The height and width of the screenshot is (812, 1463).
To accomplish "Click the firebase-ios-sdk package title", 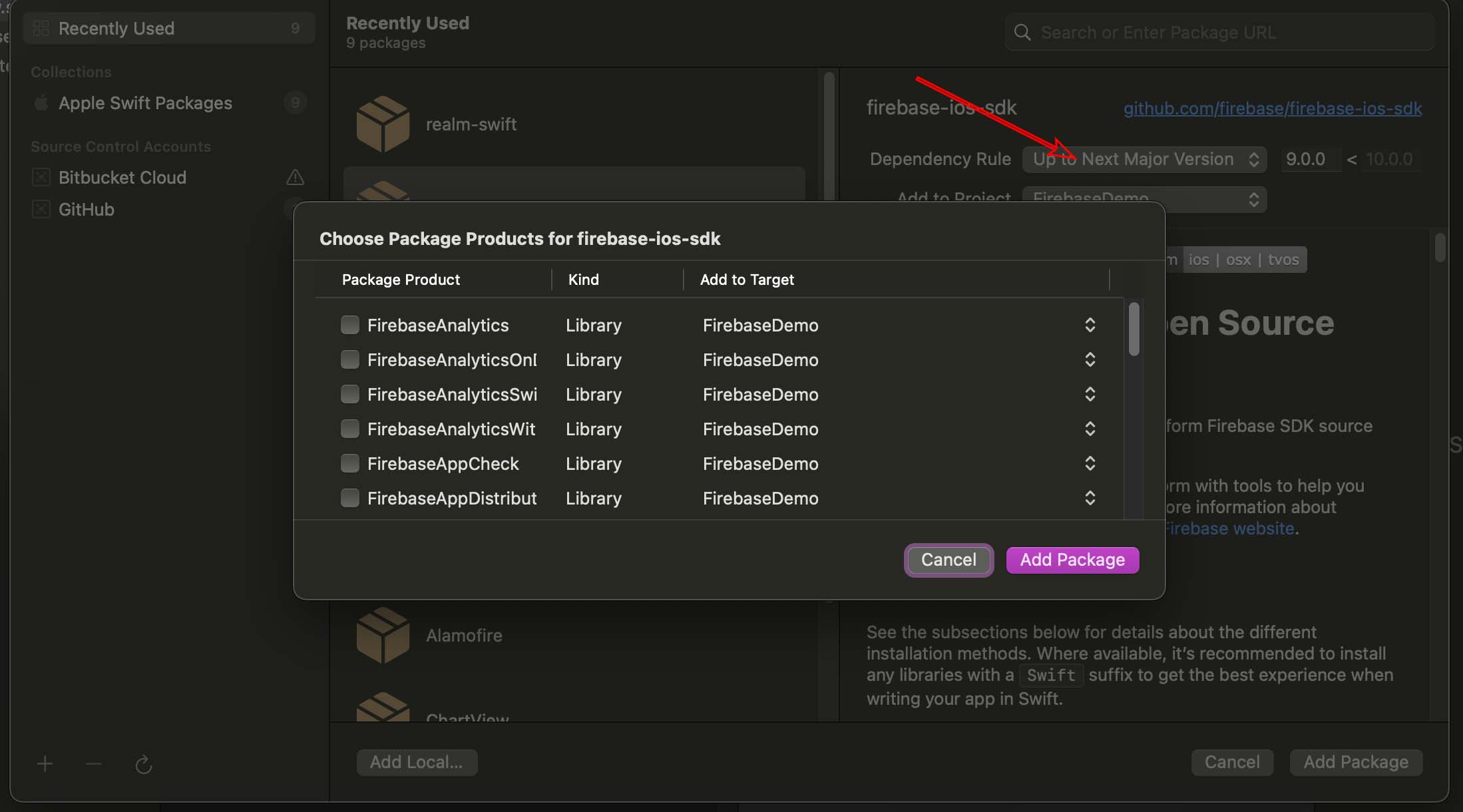I will [x=941, y=107].
